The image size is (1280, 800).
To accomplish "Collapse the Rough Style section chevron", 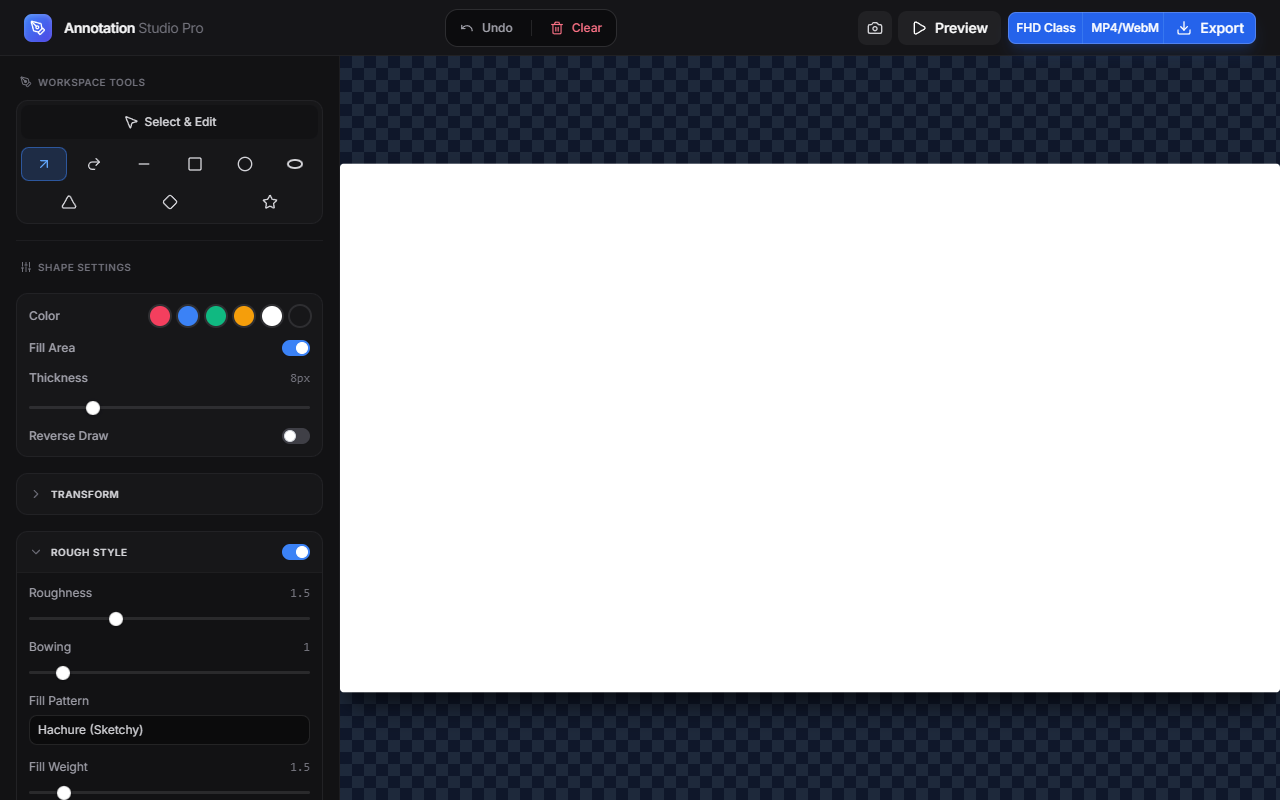I will [x=36, y=552].
